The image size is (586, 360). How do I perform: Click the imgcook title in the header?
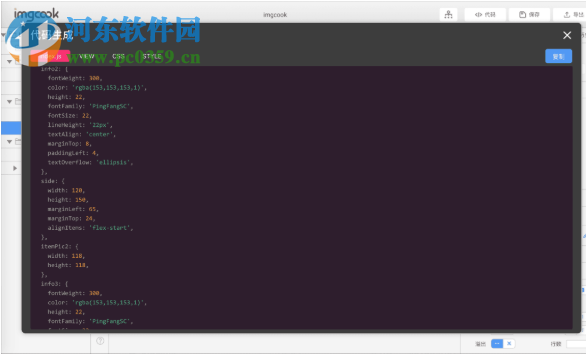[x=275, y=15]
